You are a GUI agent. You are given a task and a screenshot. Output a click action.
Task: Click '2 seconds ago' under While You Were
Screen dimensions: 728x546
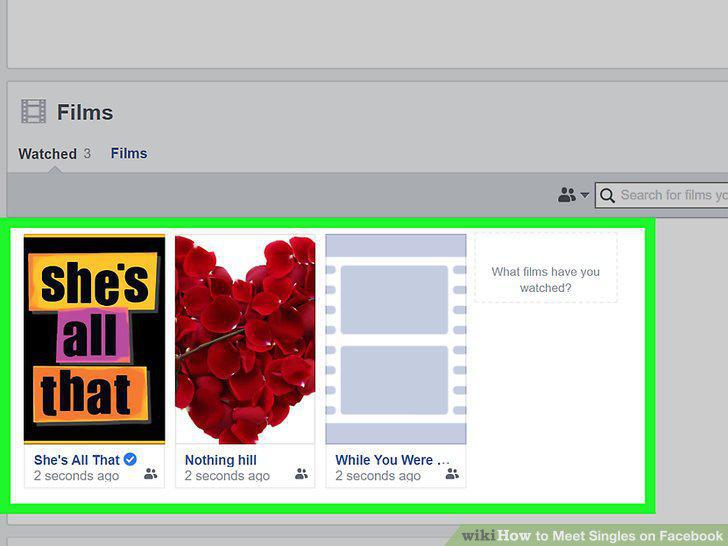click(x=378, y=476)
